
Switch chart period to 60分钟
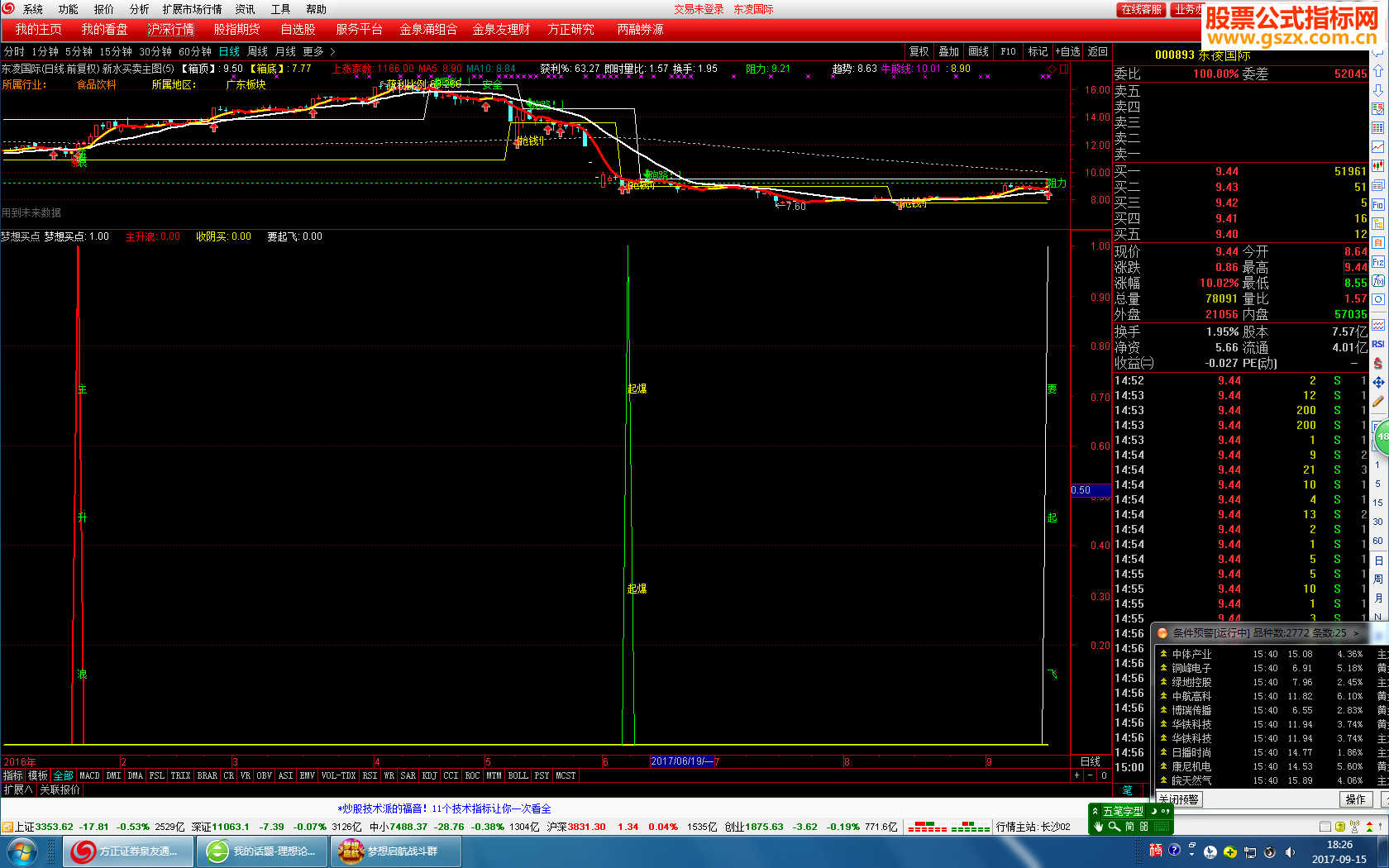pyautogui.click(x=195, y=51)
